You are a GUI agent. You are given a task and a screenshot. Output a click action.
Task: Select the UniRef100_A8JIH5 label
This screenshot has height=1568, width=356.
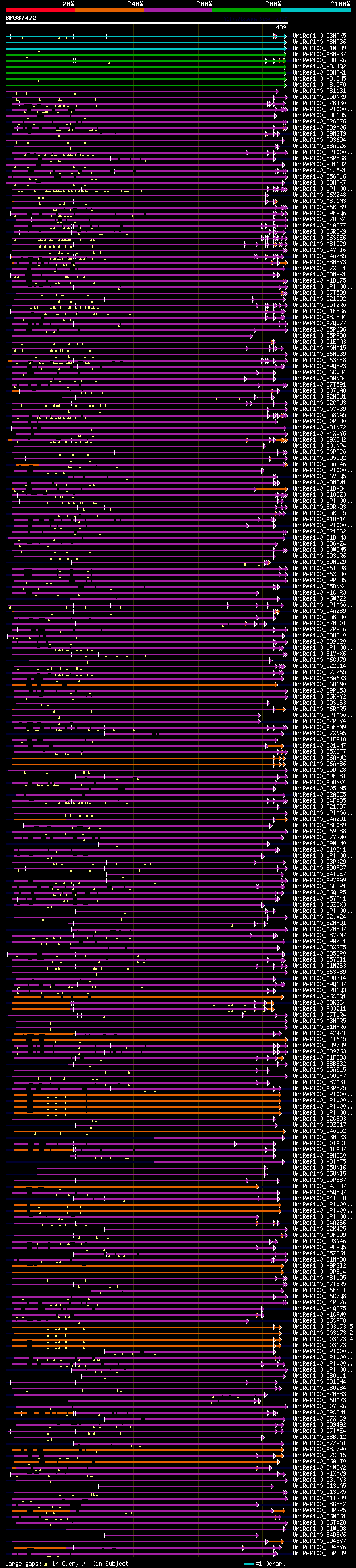[x=319, y=78]
